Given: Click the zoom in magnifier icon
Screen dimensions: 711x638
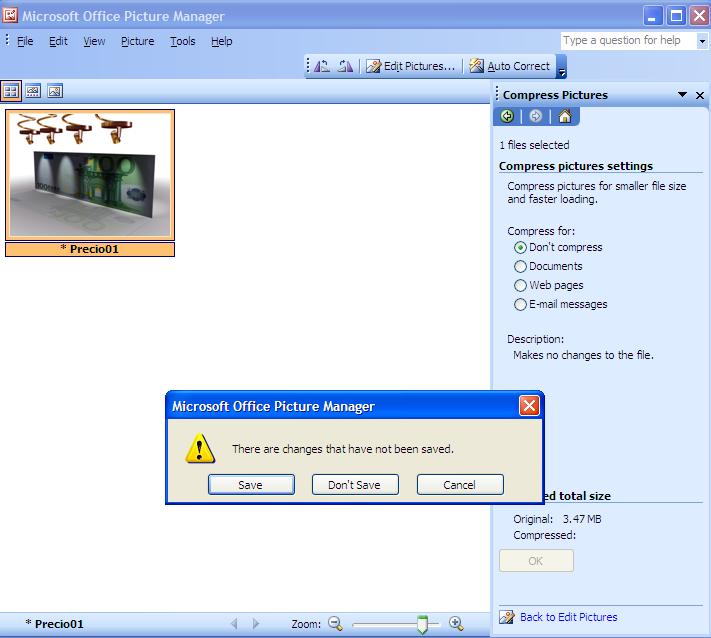Looking at the screenshot, I should point(456,624).
